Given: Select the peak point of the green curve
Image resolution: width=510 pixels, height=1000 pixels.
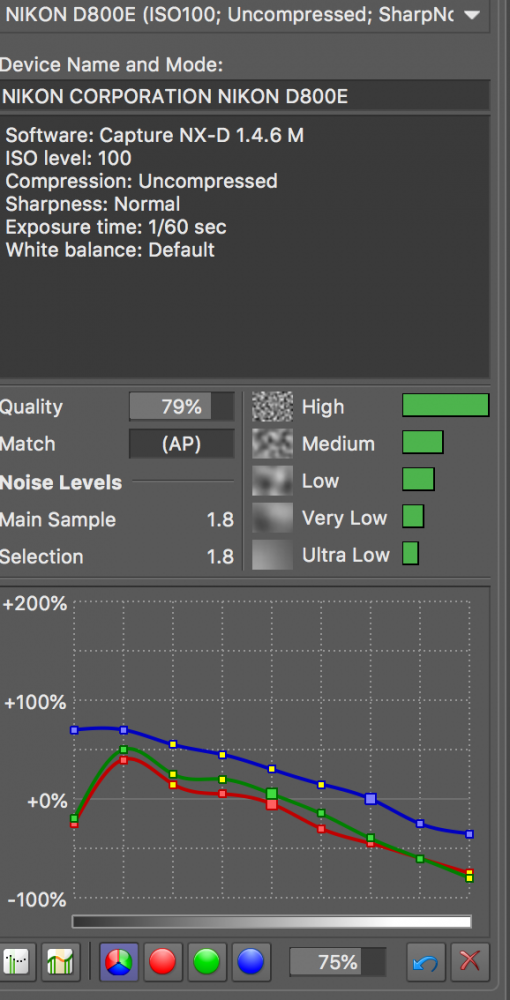Looking at the screenshot, I should click(x=124, y=749).
